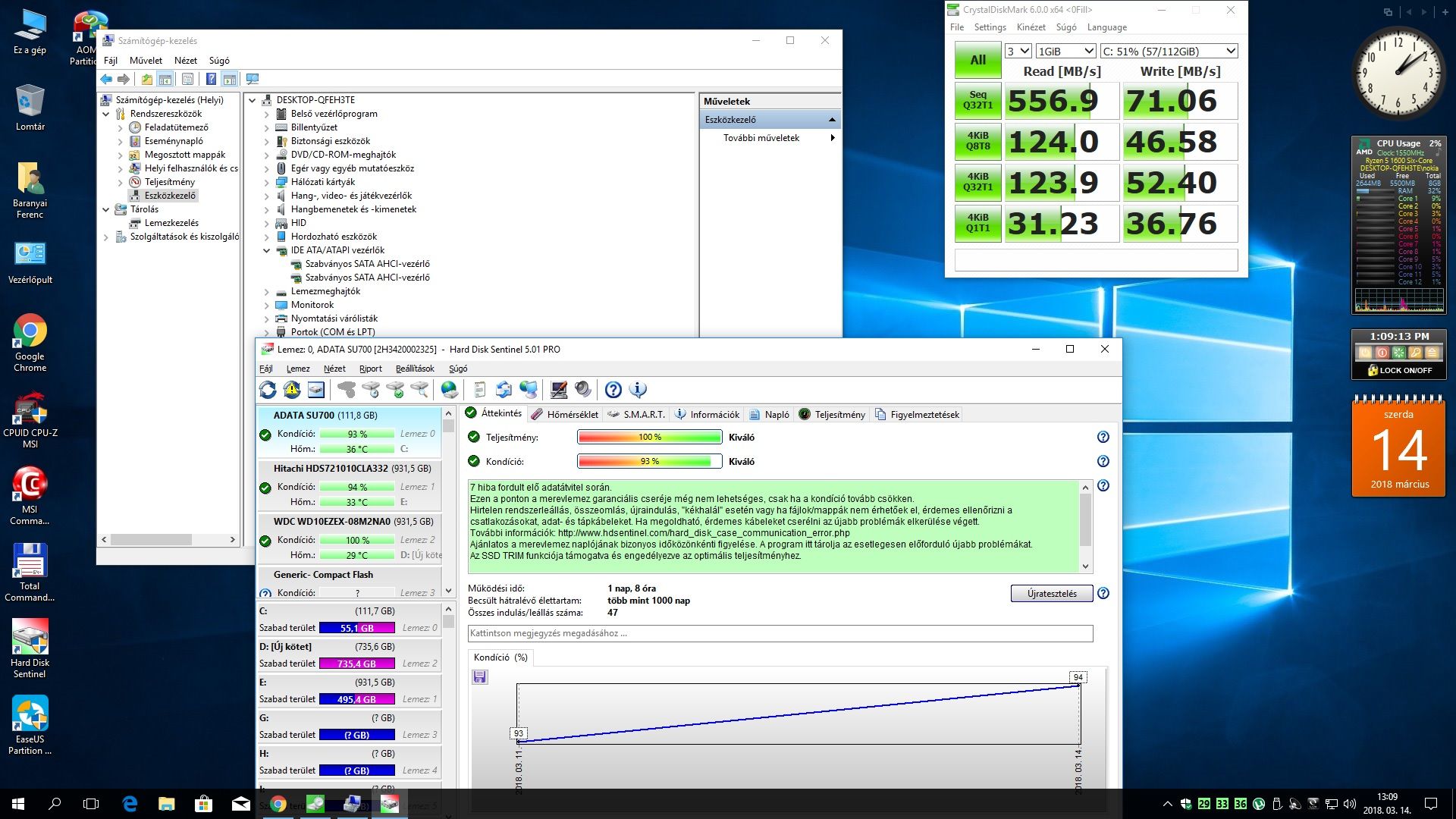Open the Riport menu in Hard Disk Sentinel
Viewport: 1456px width, 819px height.
coord(370,369)
